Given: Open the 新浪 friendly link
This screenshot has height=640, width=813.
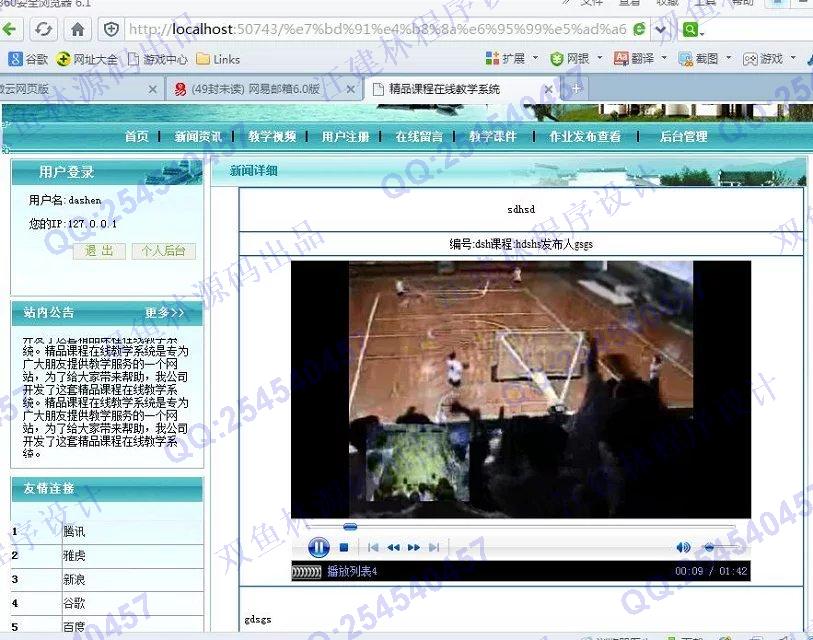Looking at the screenshot, I should 74,579.
